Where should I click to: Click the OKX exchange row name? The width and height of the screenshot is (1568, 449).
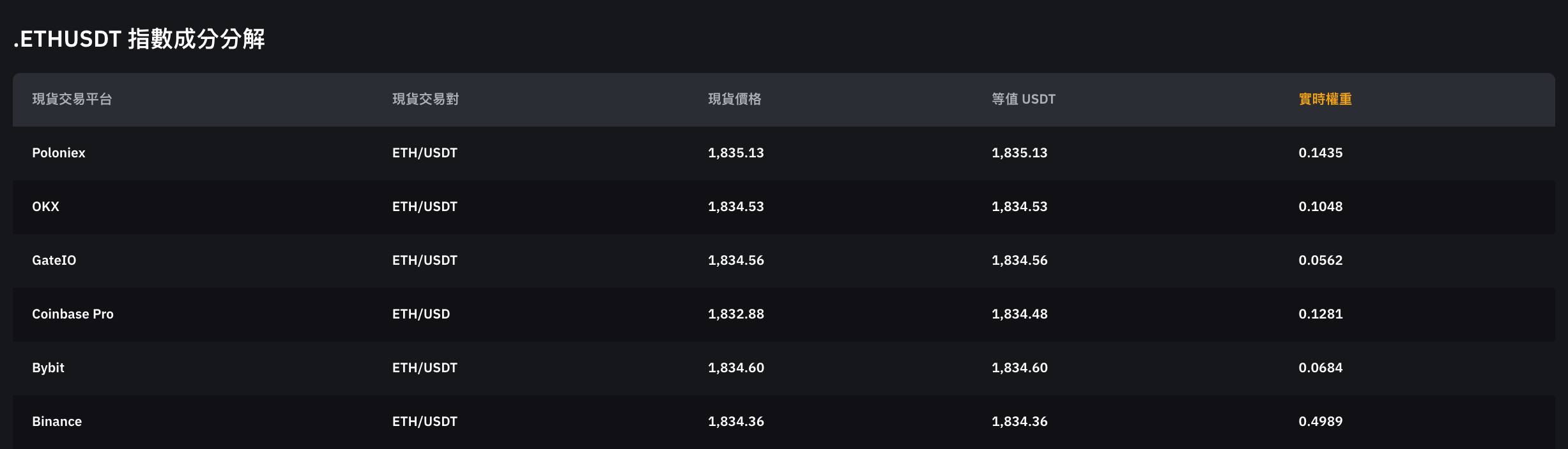pos(45,207)
